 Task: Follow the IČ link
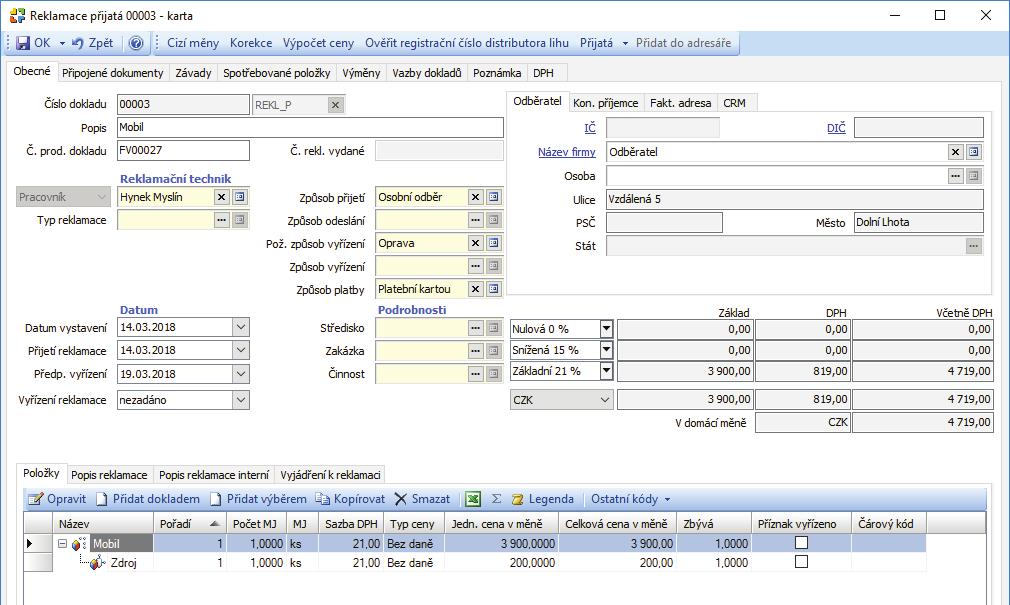(590, 128)
